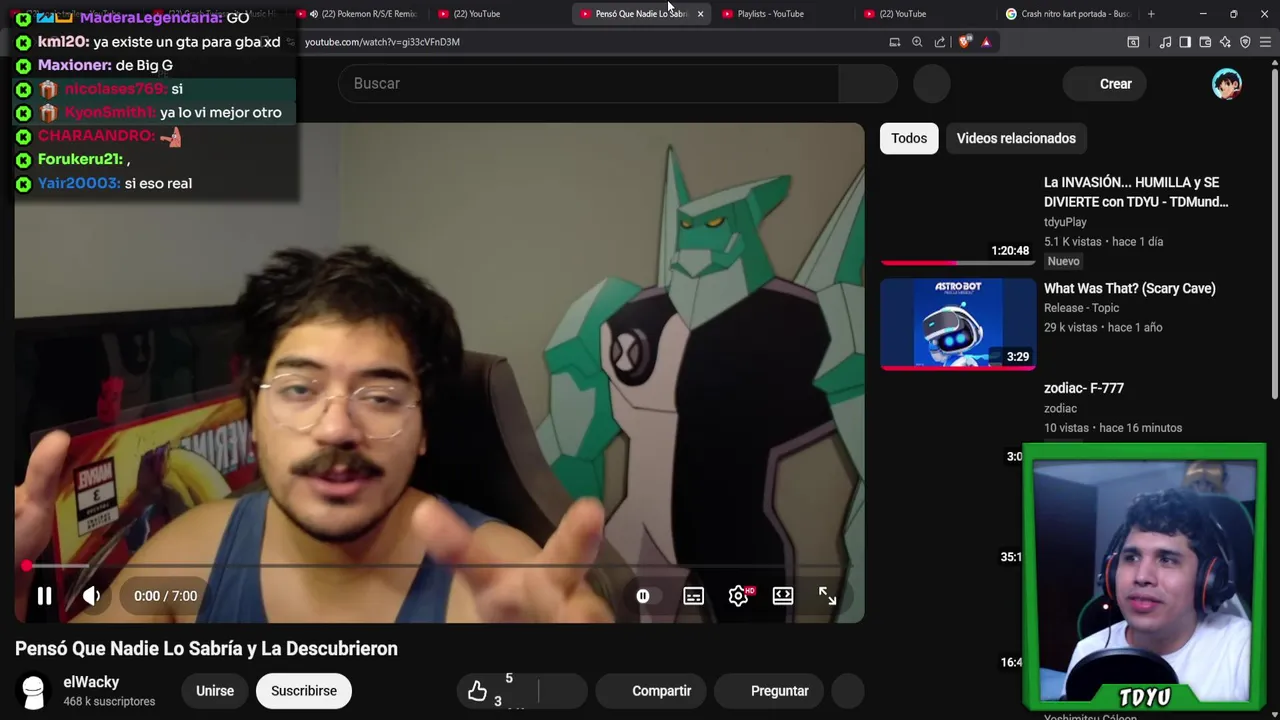This screenshot has height=720, width=1280.
Task: Toggle the browser sidebar panel icon
Action: (1185, 42)
